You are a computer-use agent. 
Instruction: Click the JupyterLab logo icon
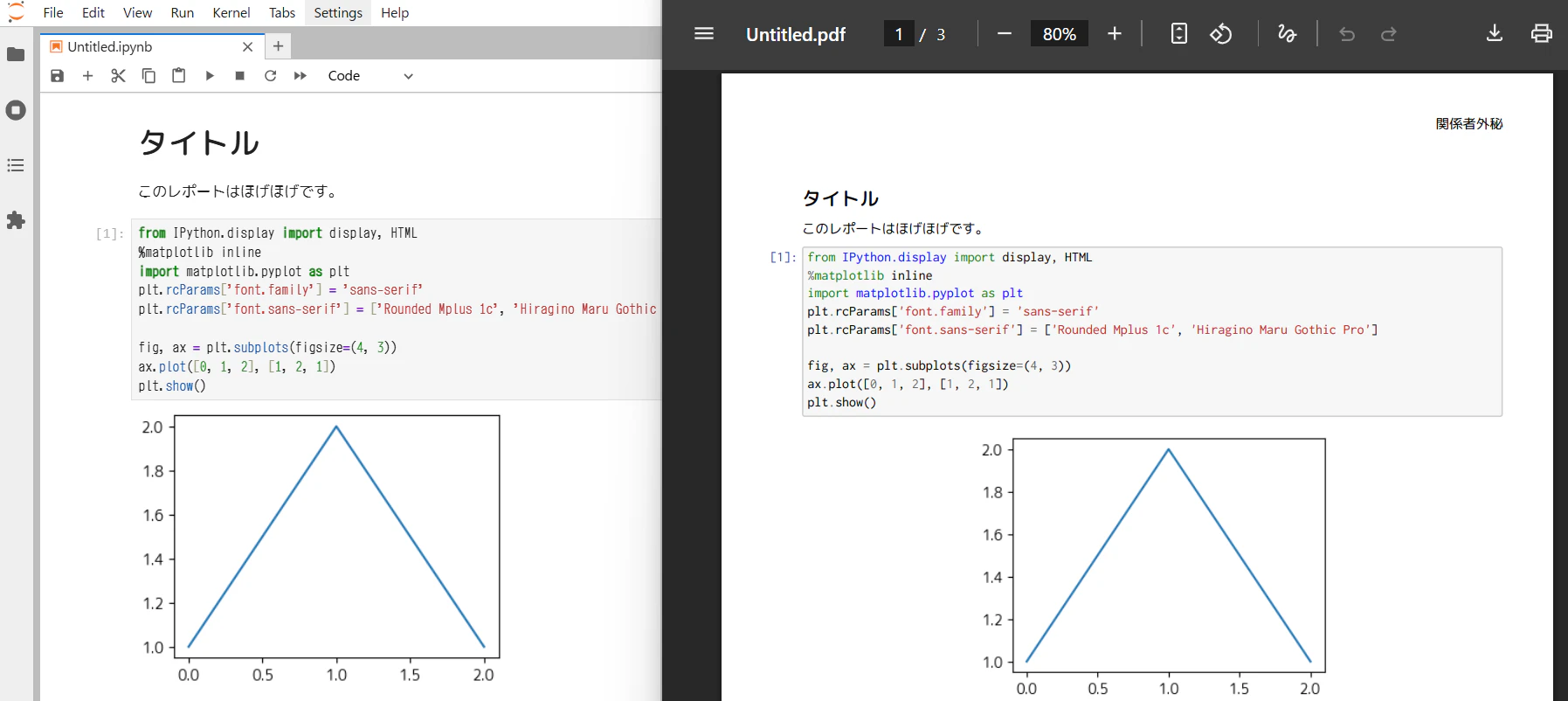(16, 12)
